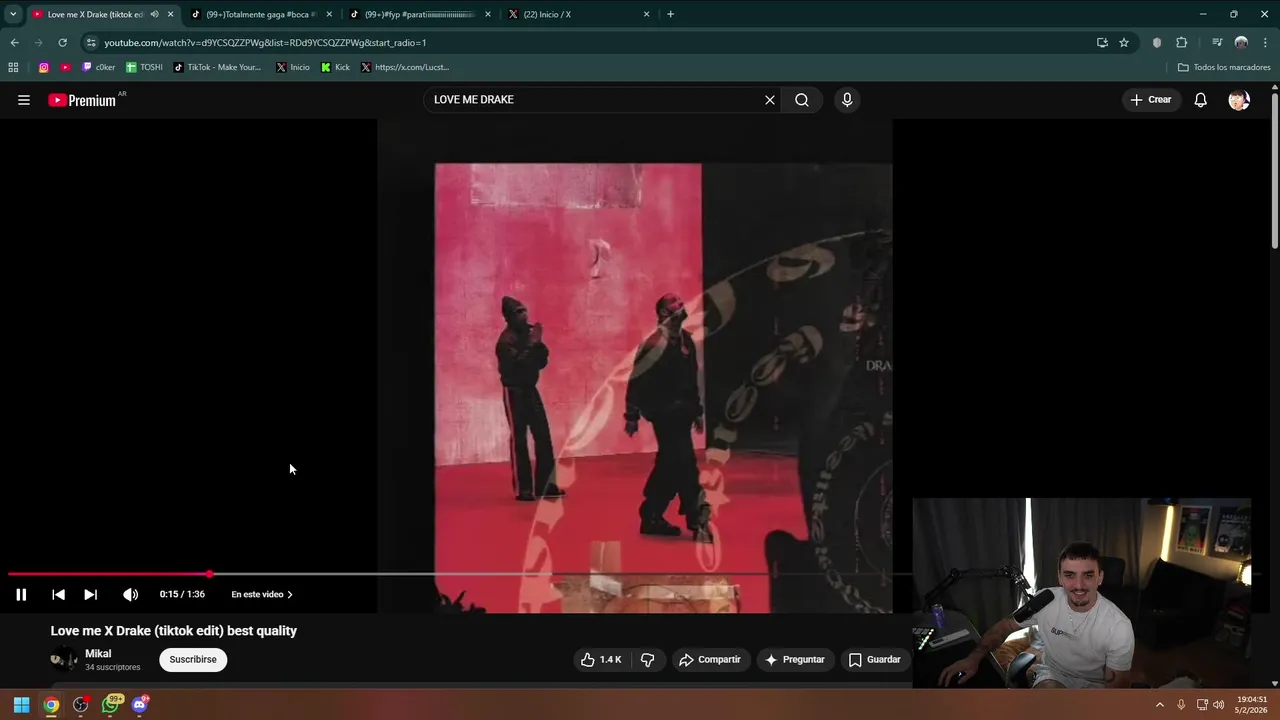Clear the search box with the X
Image resolution: width=1280 pixels, height=720 pixels.
770,100
